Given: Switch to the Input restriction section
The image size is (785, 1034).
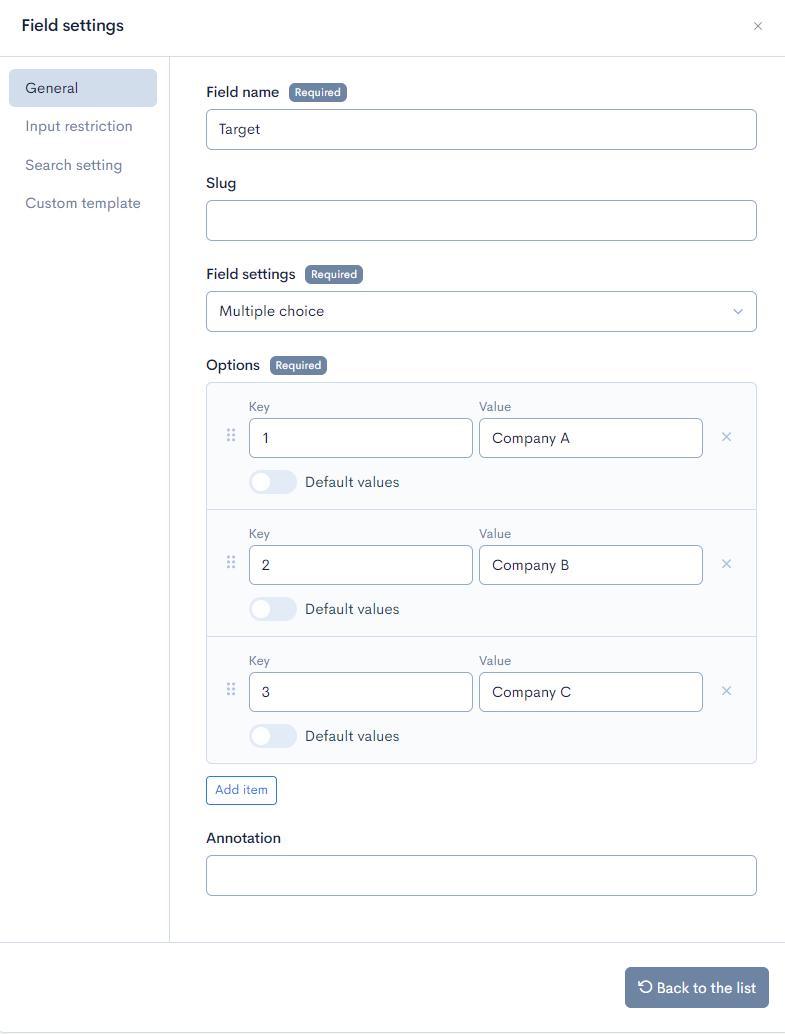Looking at the screenshot, I should tap(80, 126).
